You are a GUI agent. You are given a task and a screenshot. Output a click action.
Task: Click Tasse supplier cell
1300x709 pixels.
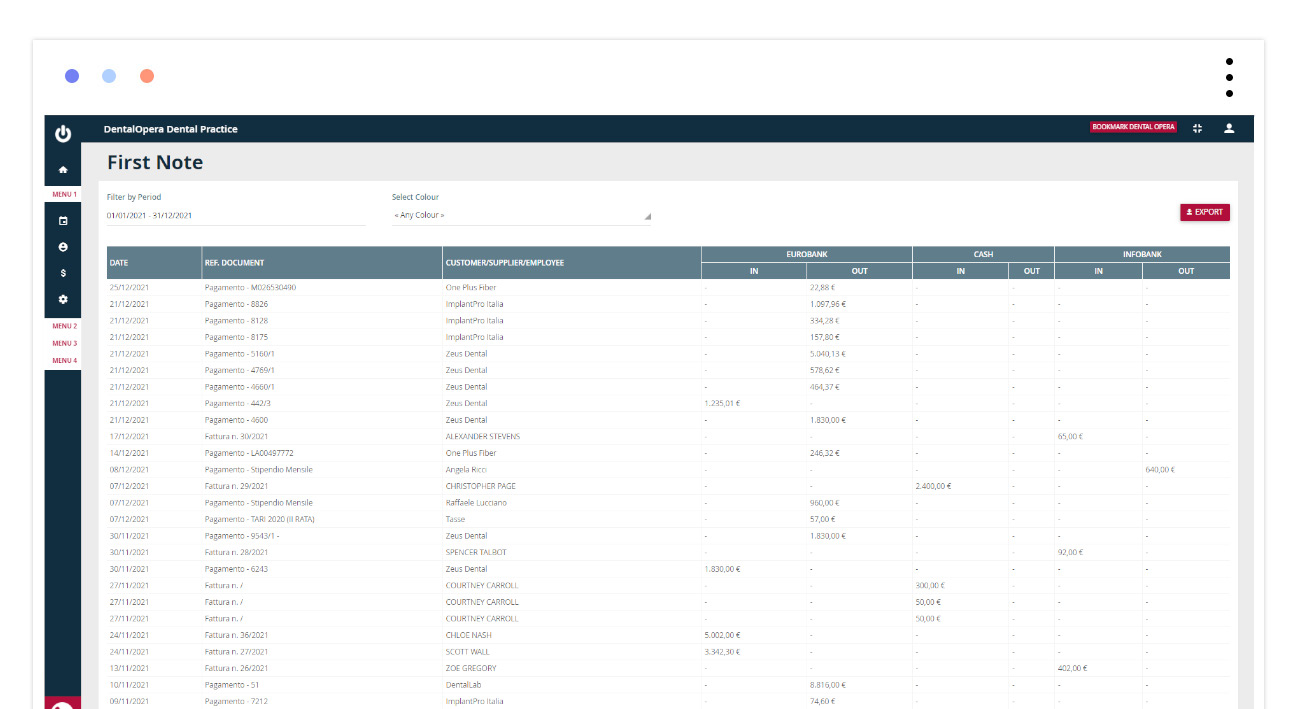455,519
